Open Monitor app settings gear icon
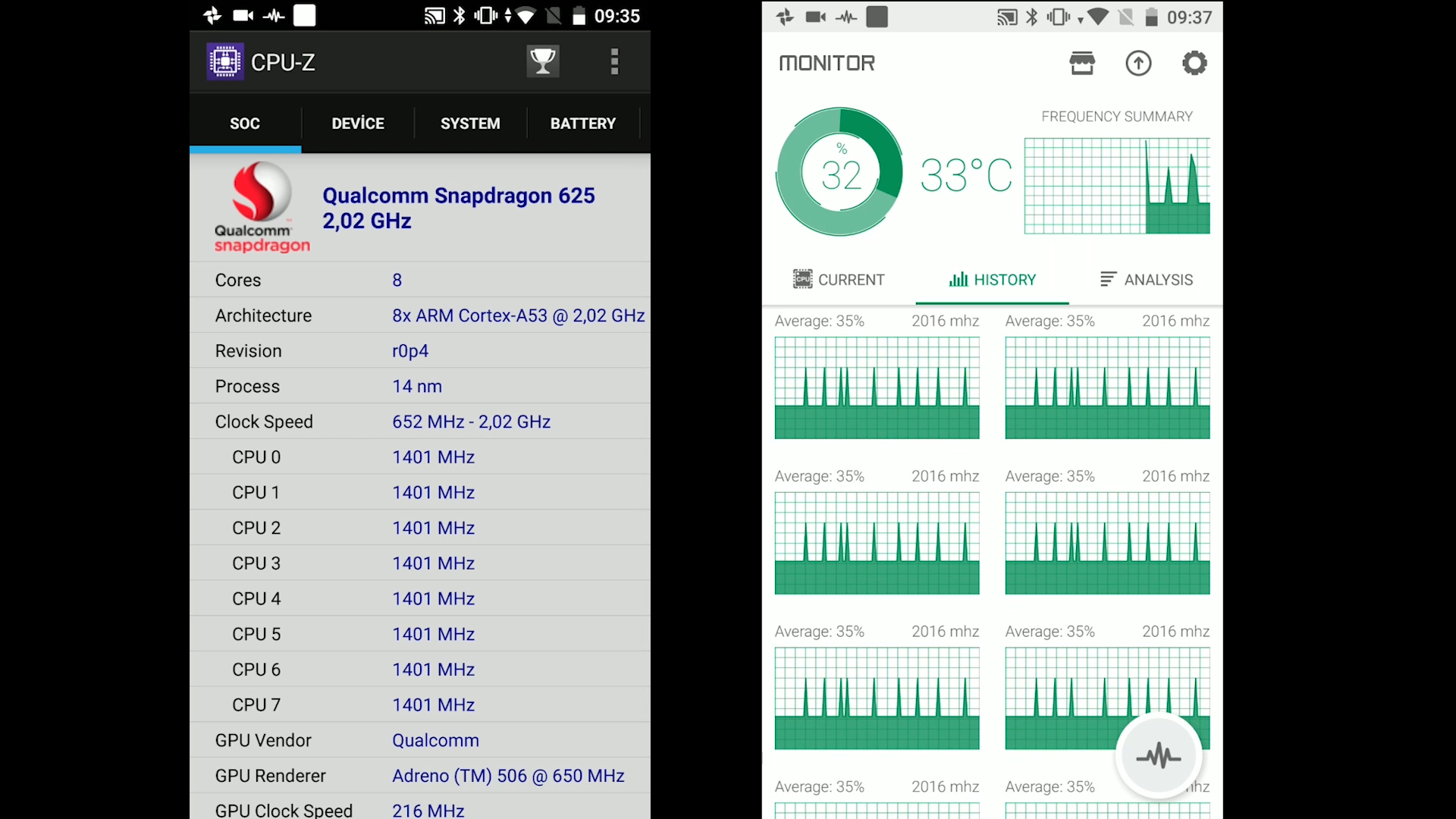This screenshot has height=819, width=1456. click(x=1195, y=62)
